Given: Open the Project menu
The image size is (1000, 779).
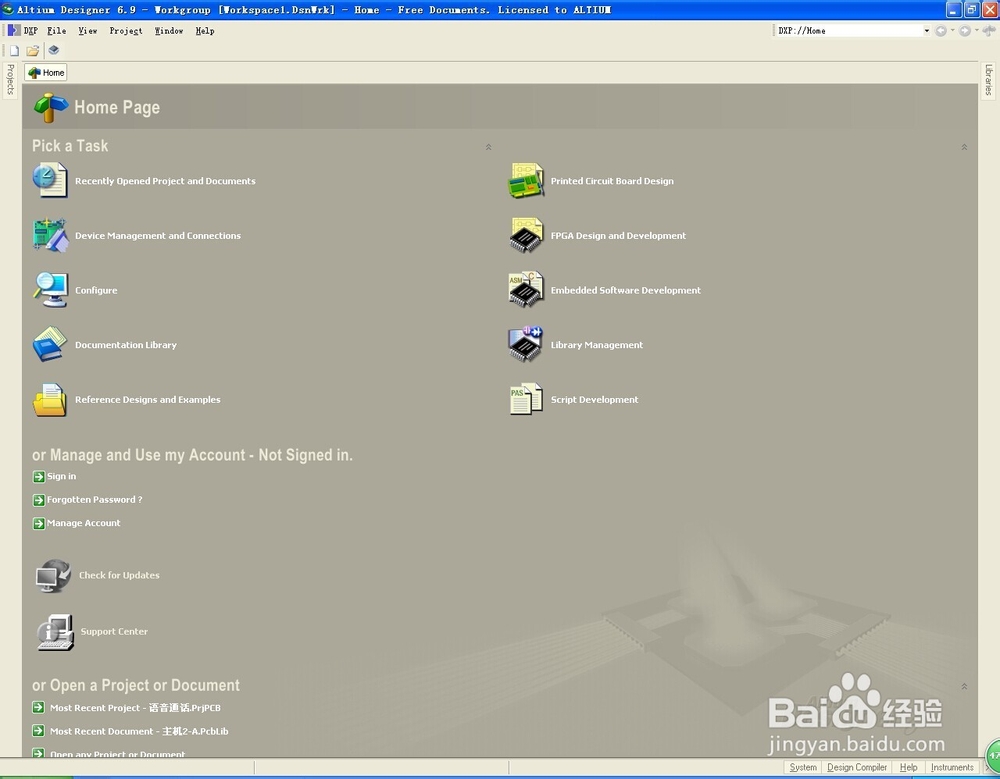Looking at the screenshot, I should 126,31.
